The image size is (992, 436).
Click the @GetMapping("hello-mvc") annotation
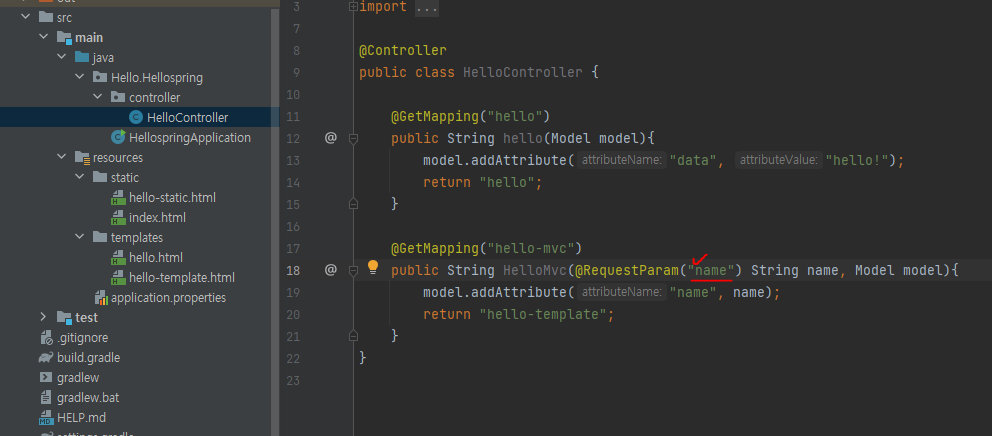(x=487, y=248)
